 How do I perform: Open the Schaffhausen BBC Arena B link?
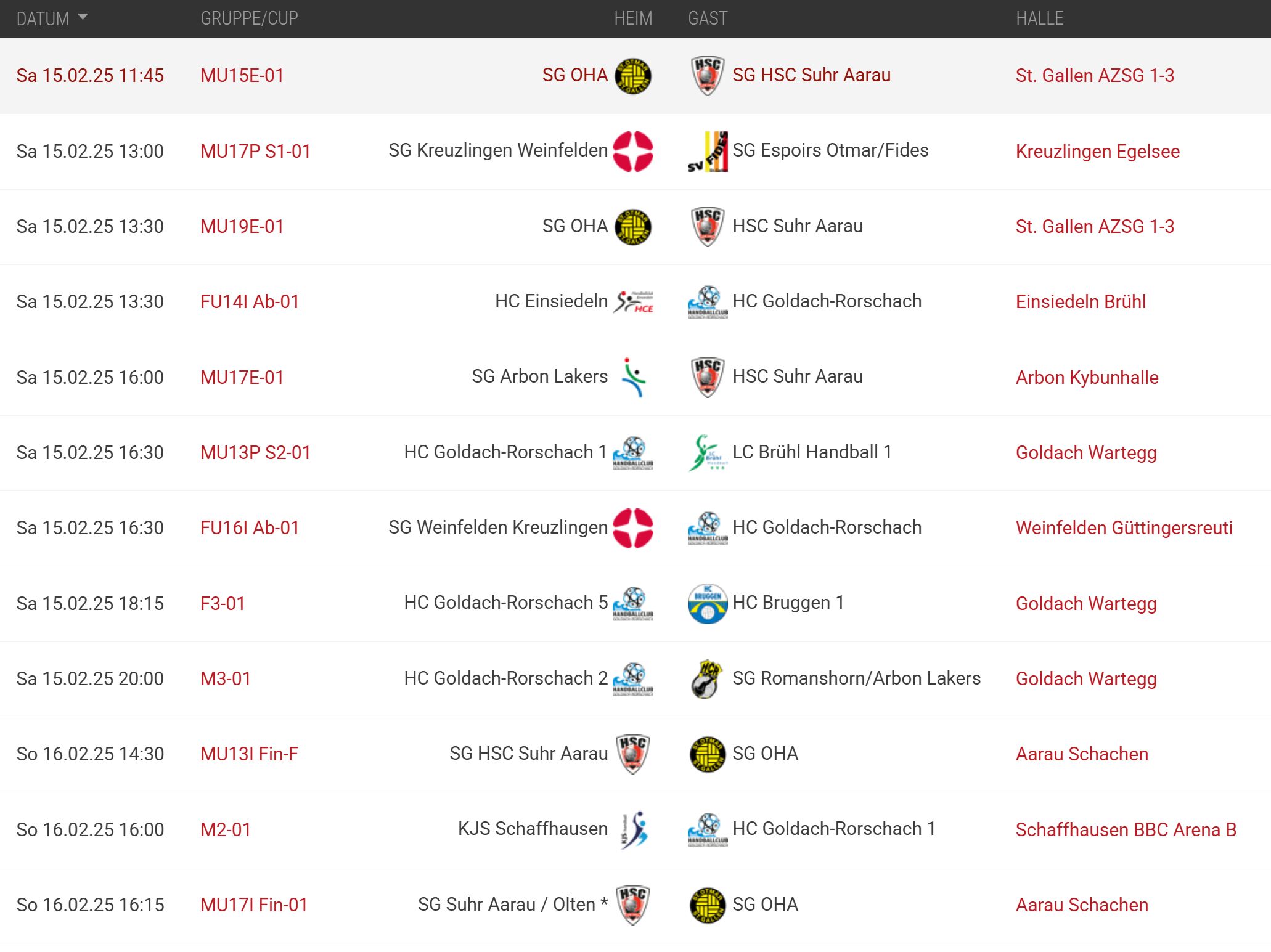point(1126,830)
